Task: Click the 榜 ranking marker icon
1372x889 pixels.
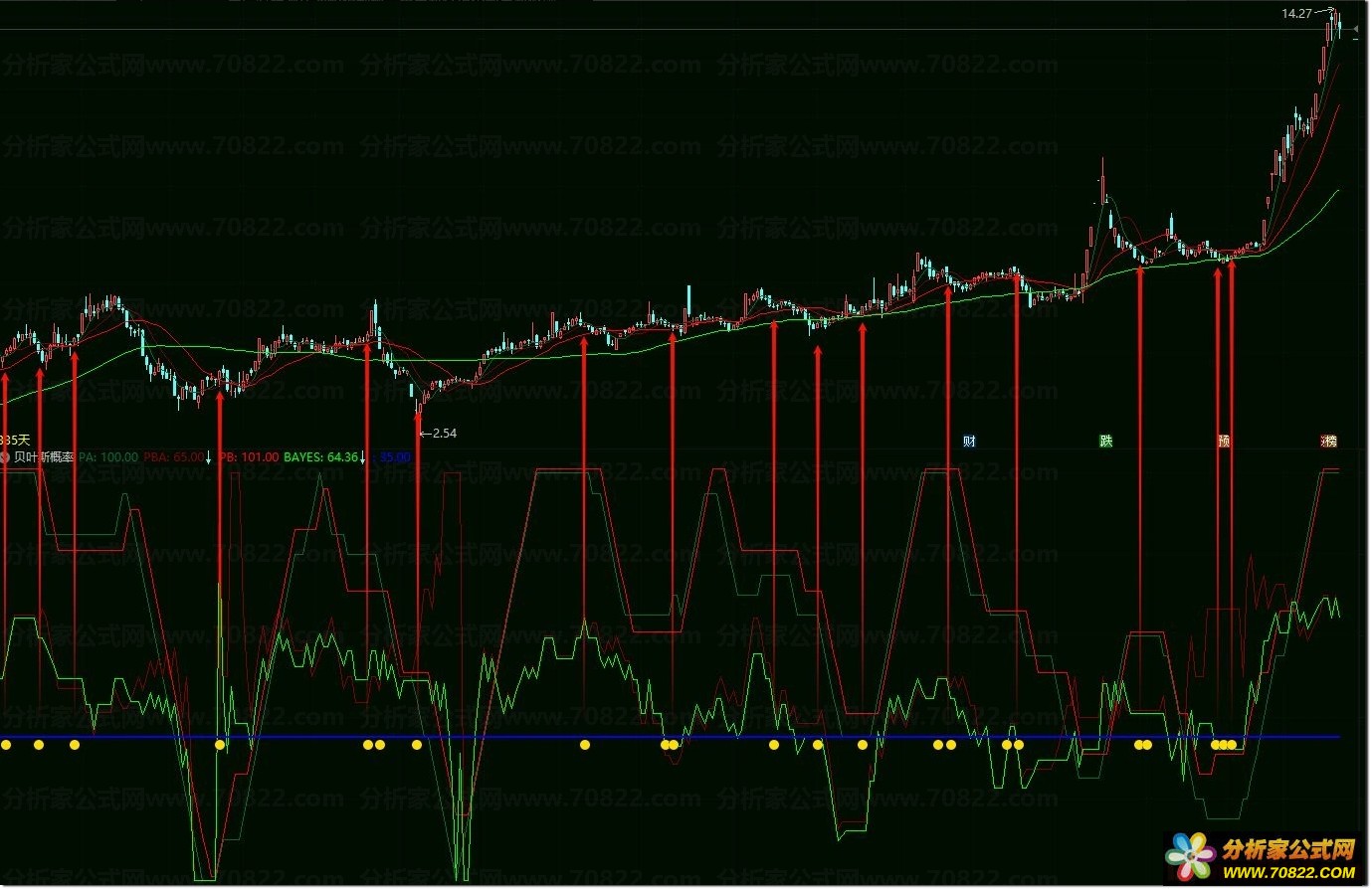Action: (1329, 441)
